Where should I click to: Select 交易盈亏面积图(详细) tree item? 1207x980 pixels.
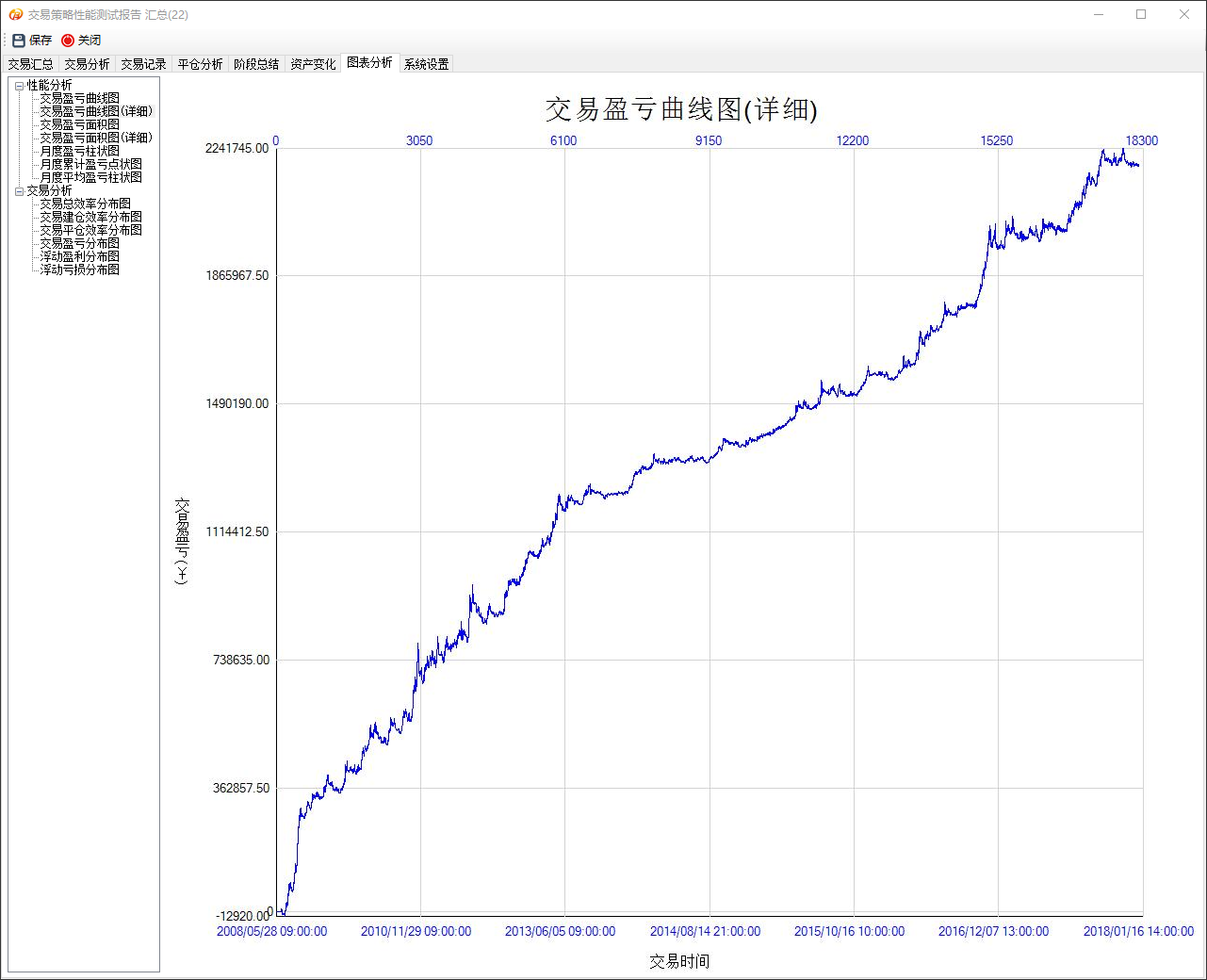95,138
